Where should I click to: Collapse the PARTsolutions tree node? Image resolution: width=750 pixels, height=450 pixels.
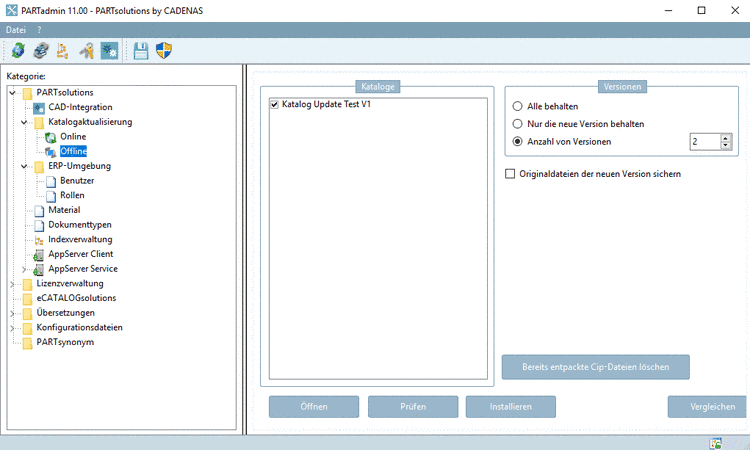12,93
